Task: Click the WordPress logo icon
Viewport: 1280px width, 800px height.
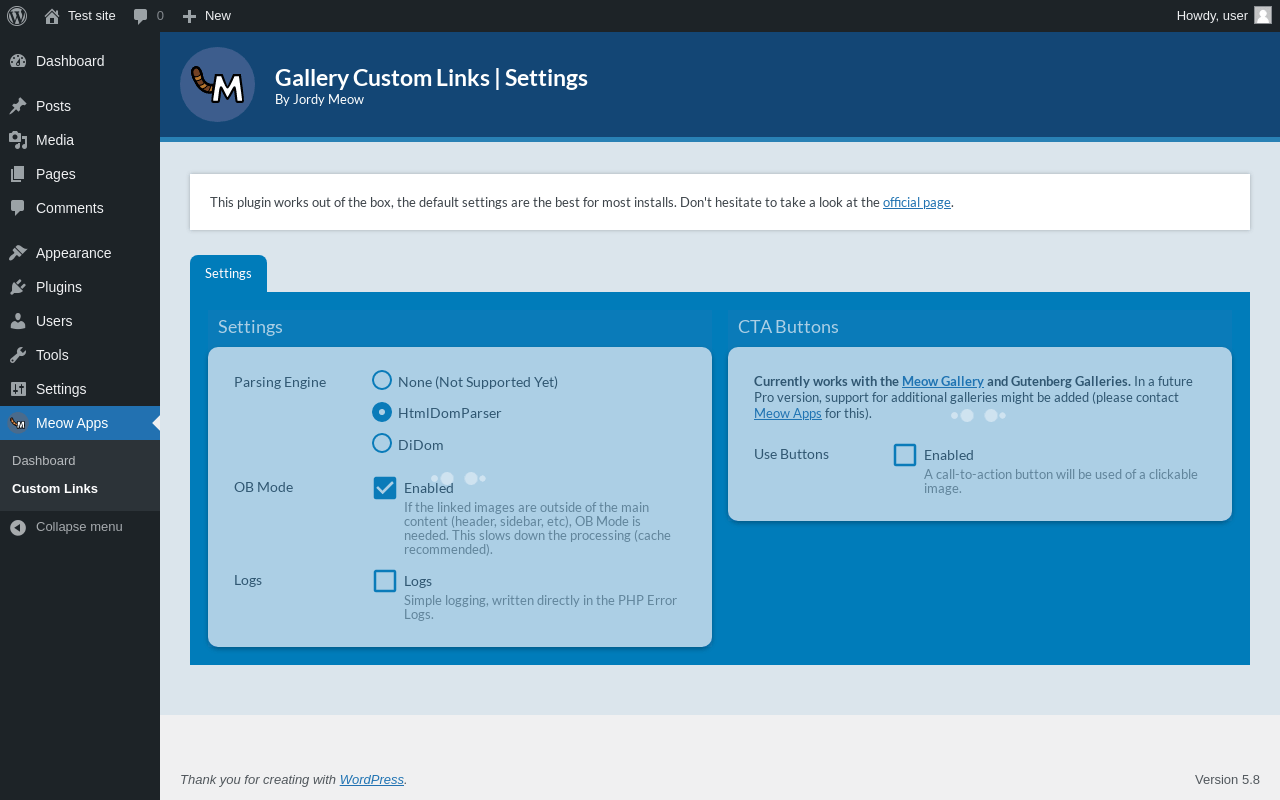Action: (17, 16)
